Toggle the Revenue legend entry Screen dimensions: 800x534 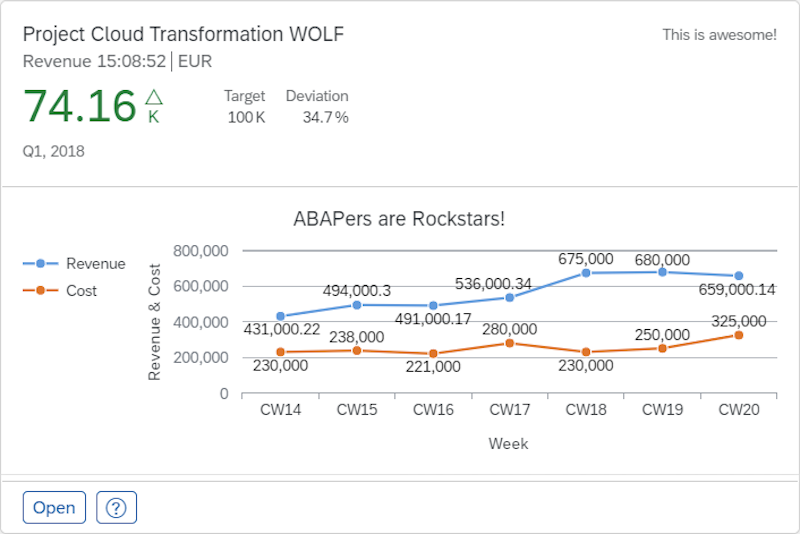click(x=74, y=264)
